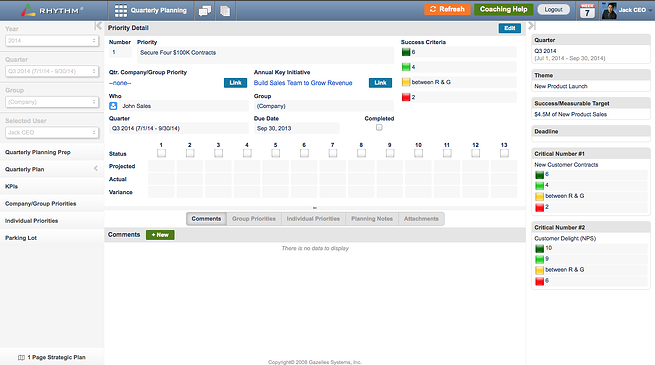
Task: Click dark green Success Criteria flag 6
Action: point(406,52)
